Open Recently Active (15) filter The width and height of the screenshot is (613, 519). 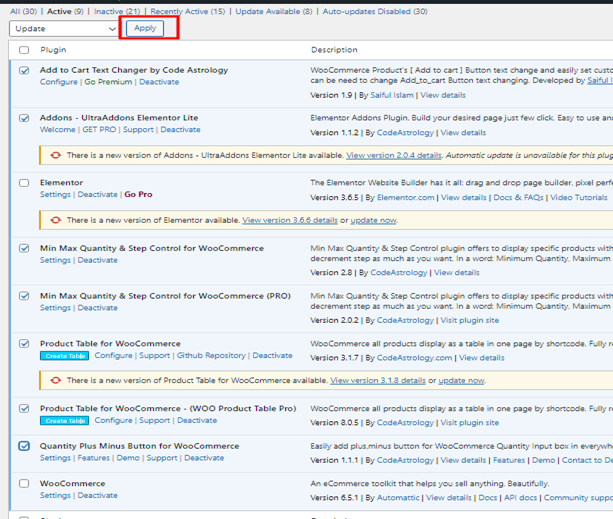pos(188,11)
